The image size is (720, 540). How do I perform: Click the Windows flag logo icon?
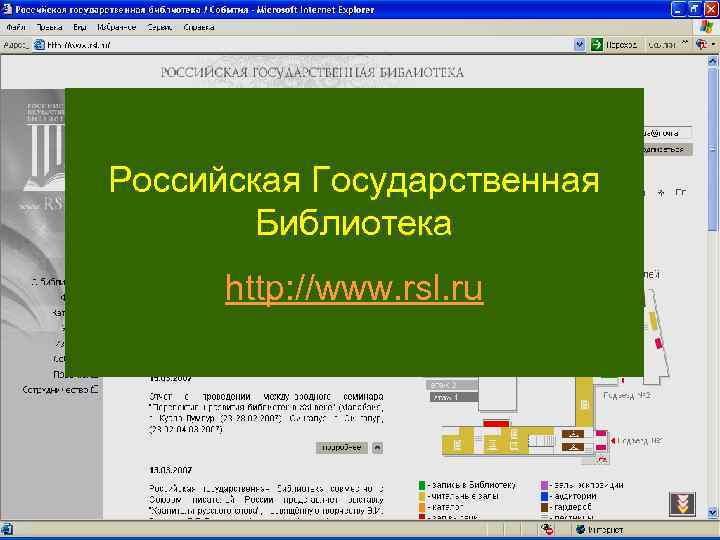(707, 27)
